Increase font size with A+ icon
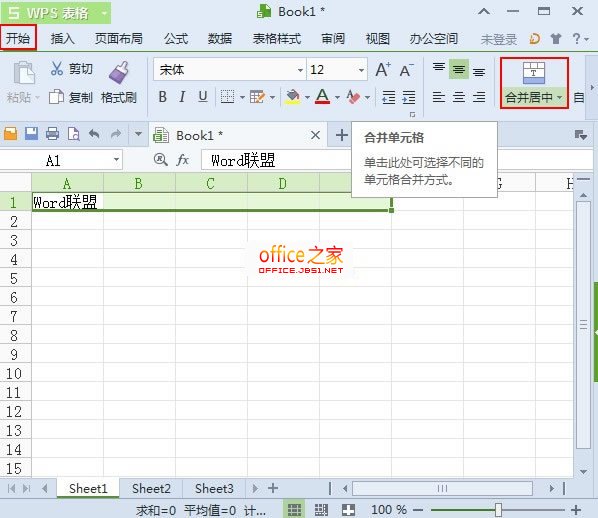The height and width of the screenshot is (518, 598). [383, 70]
